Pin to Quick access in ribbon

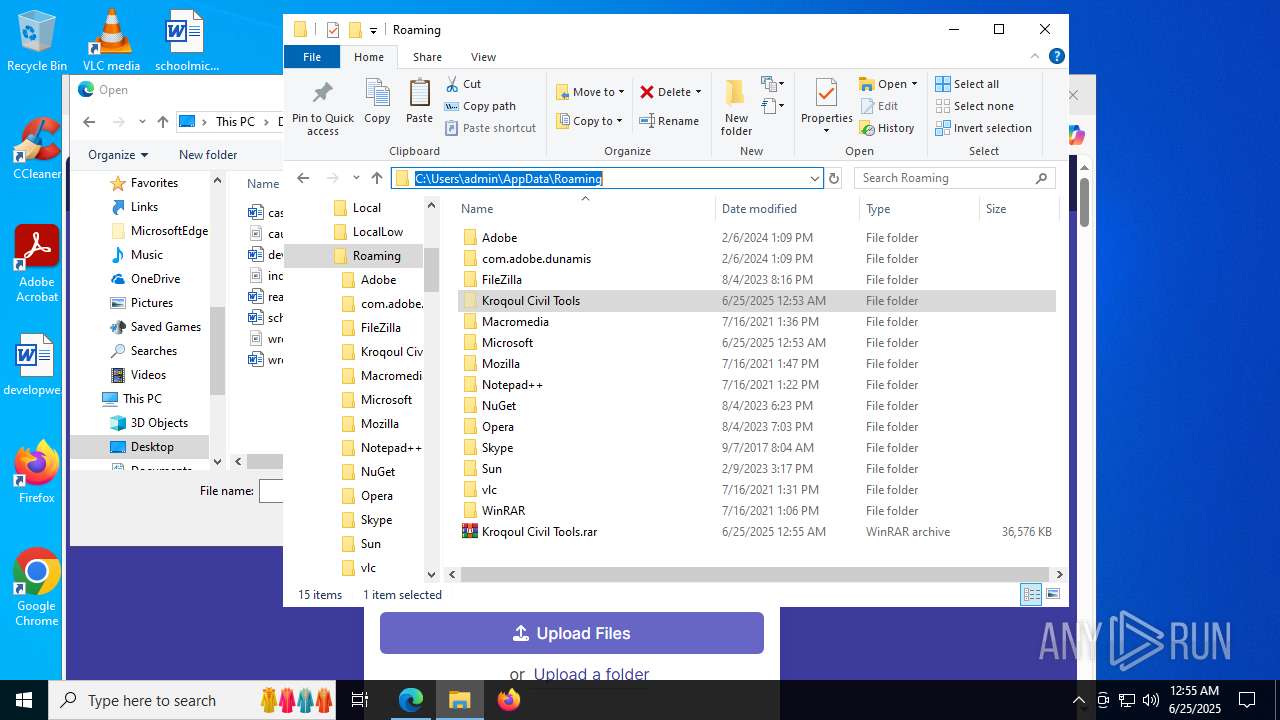pyautogui.click(x=323, y=108)
